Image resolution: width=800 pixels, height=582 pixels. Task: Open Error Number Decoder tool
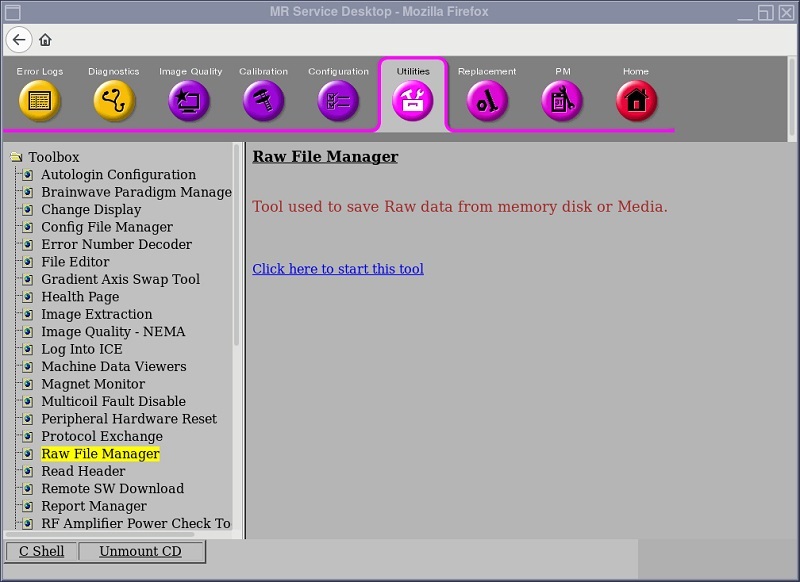tap(116, 245)
